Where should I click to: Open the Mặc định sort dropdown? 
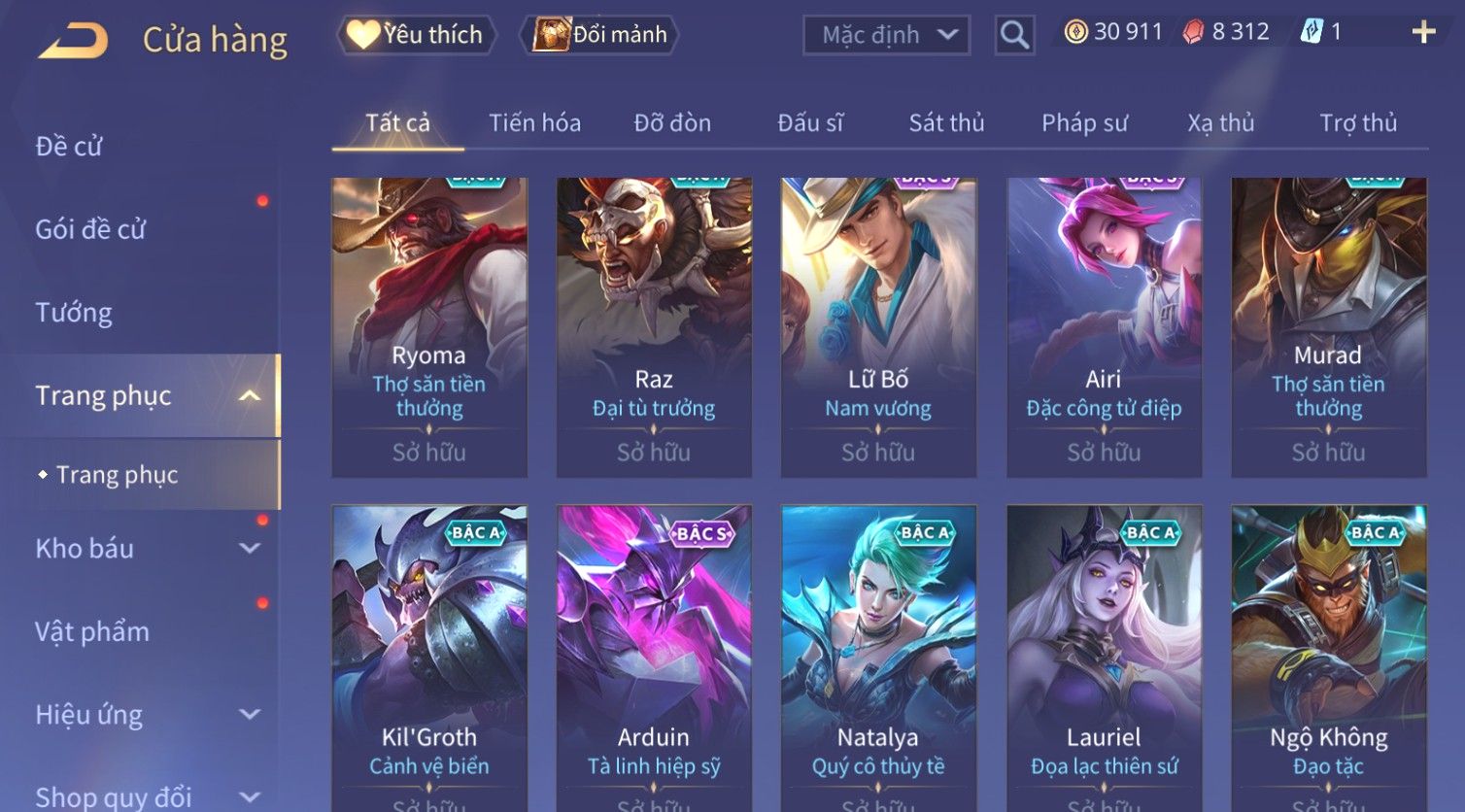tap(886, 36)
